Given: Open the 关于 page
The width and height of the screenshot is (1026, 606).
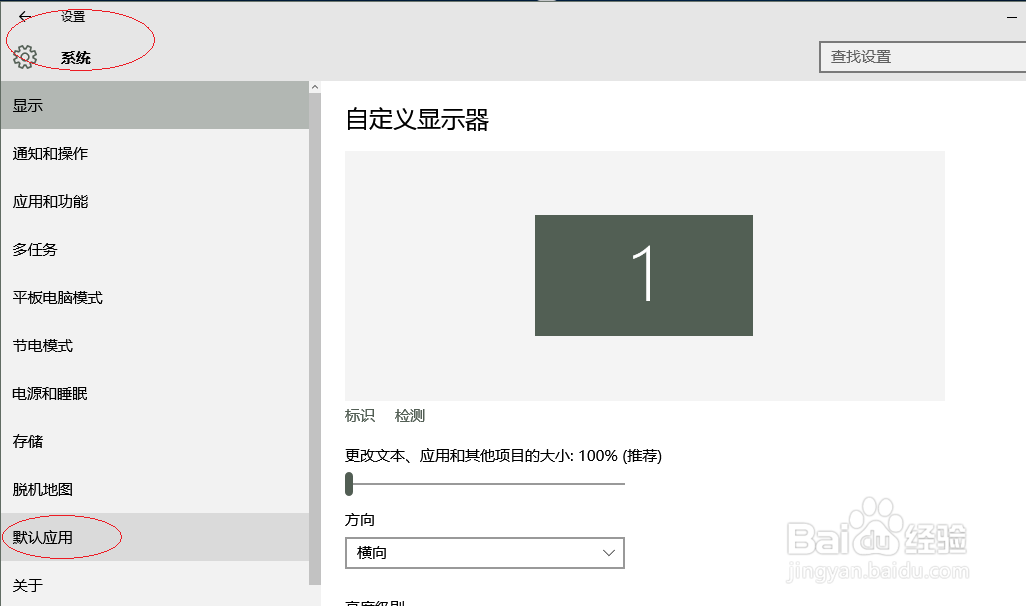Looking at the screenshot, I should (x=154, y=585).
